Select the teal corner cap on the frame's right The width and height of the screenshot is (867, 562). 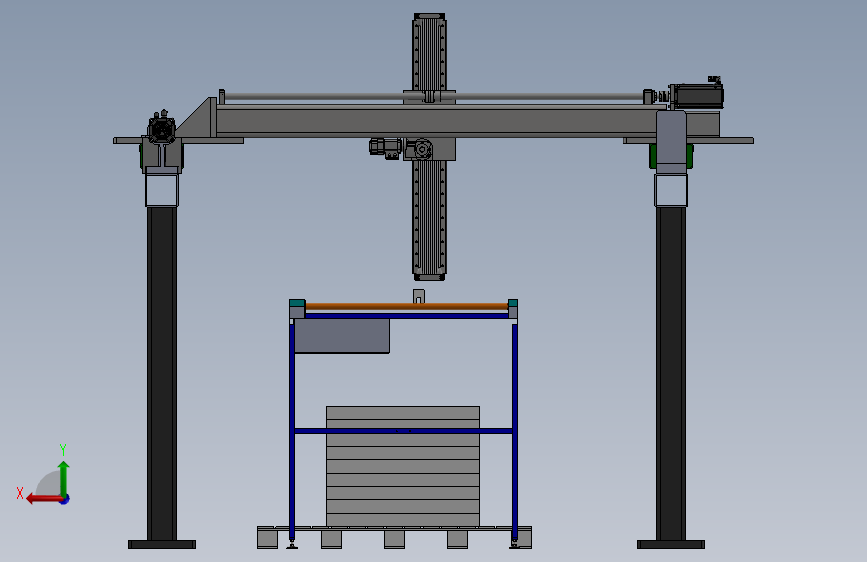tap(513, 303)
